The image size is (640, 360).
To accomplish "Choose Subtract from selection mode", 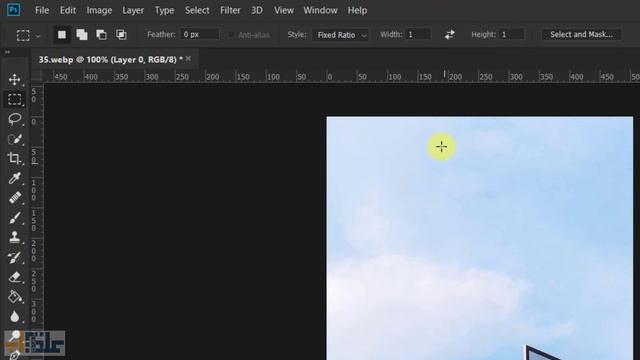I will pos(101,35).
